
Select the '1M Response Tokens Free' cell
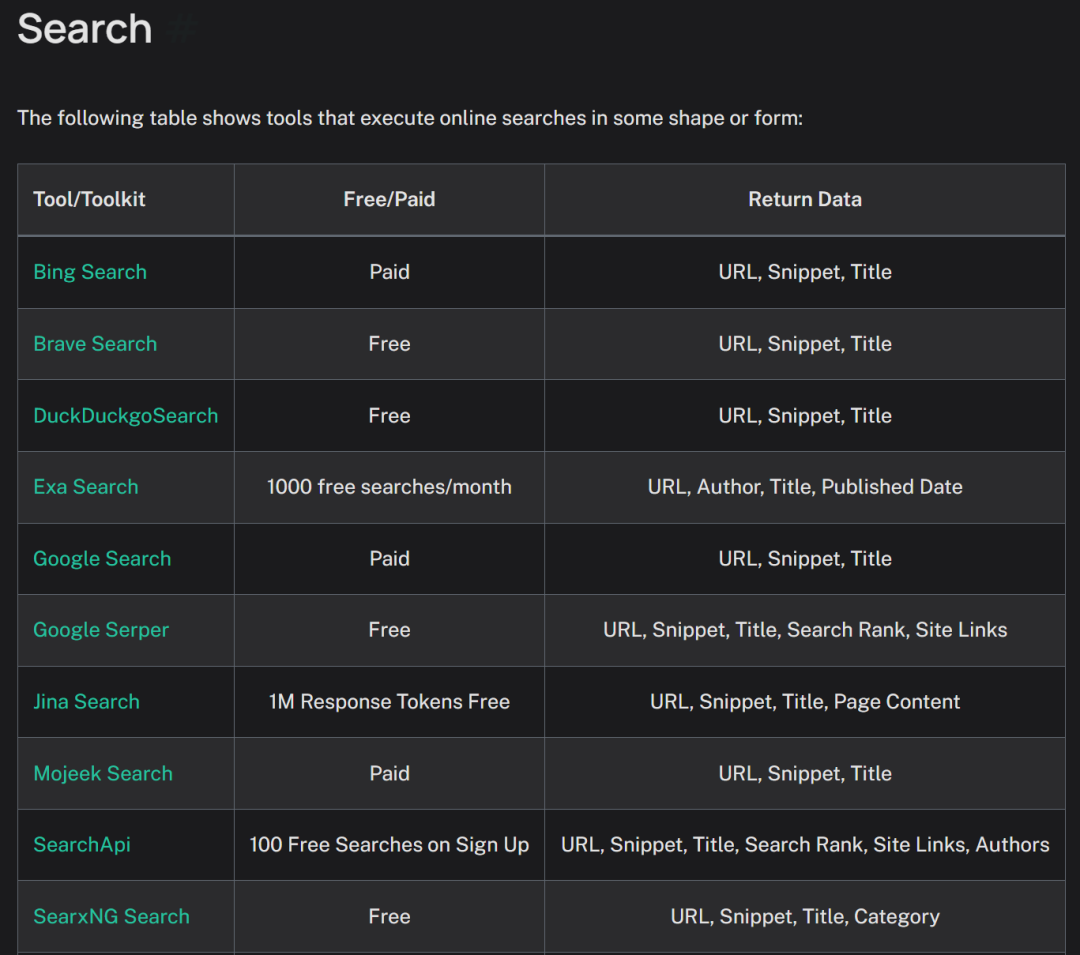tap(389, 702)
